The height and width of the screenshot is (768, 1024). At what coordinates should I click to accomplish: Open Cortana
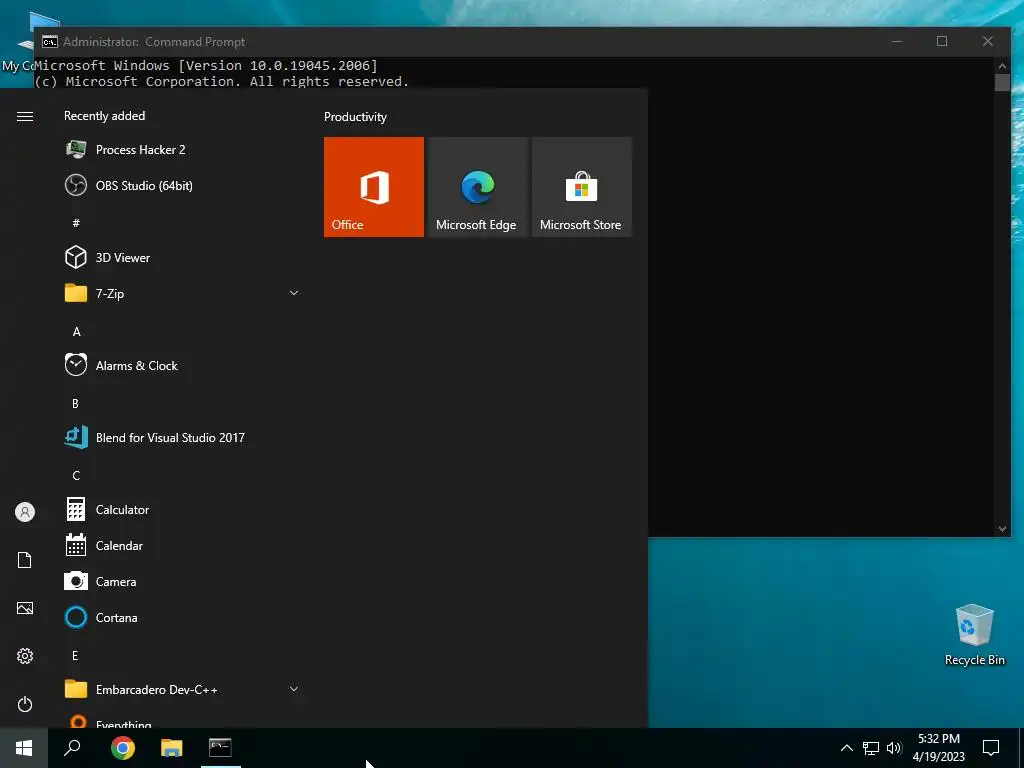click(x=182, y=617)
